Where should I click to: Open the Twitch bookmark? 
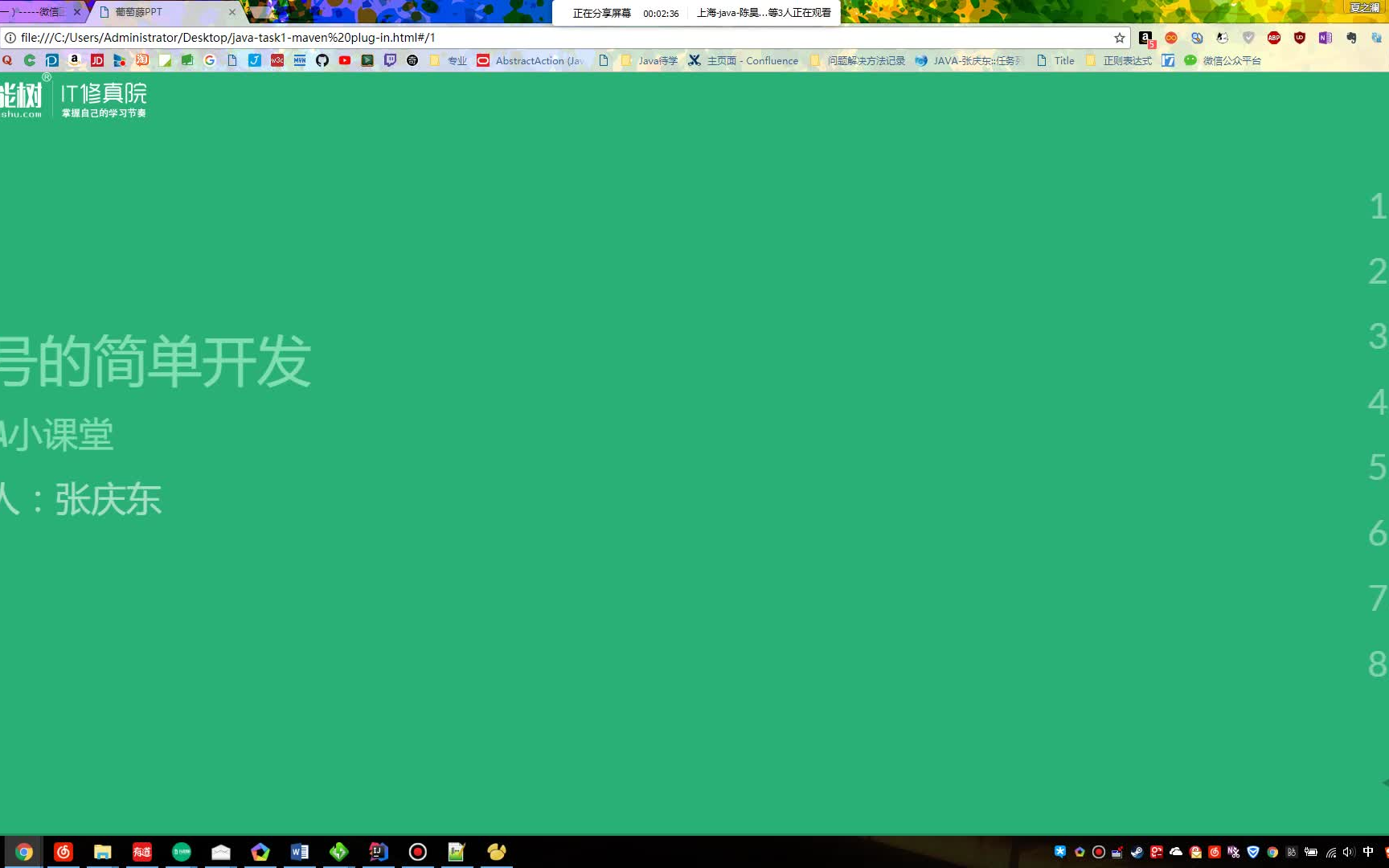pos(390,60)
